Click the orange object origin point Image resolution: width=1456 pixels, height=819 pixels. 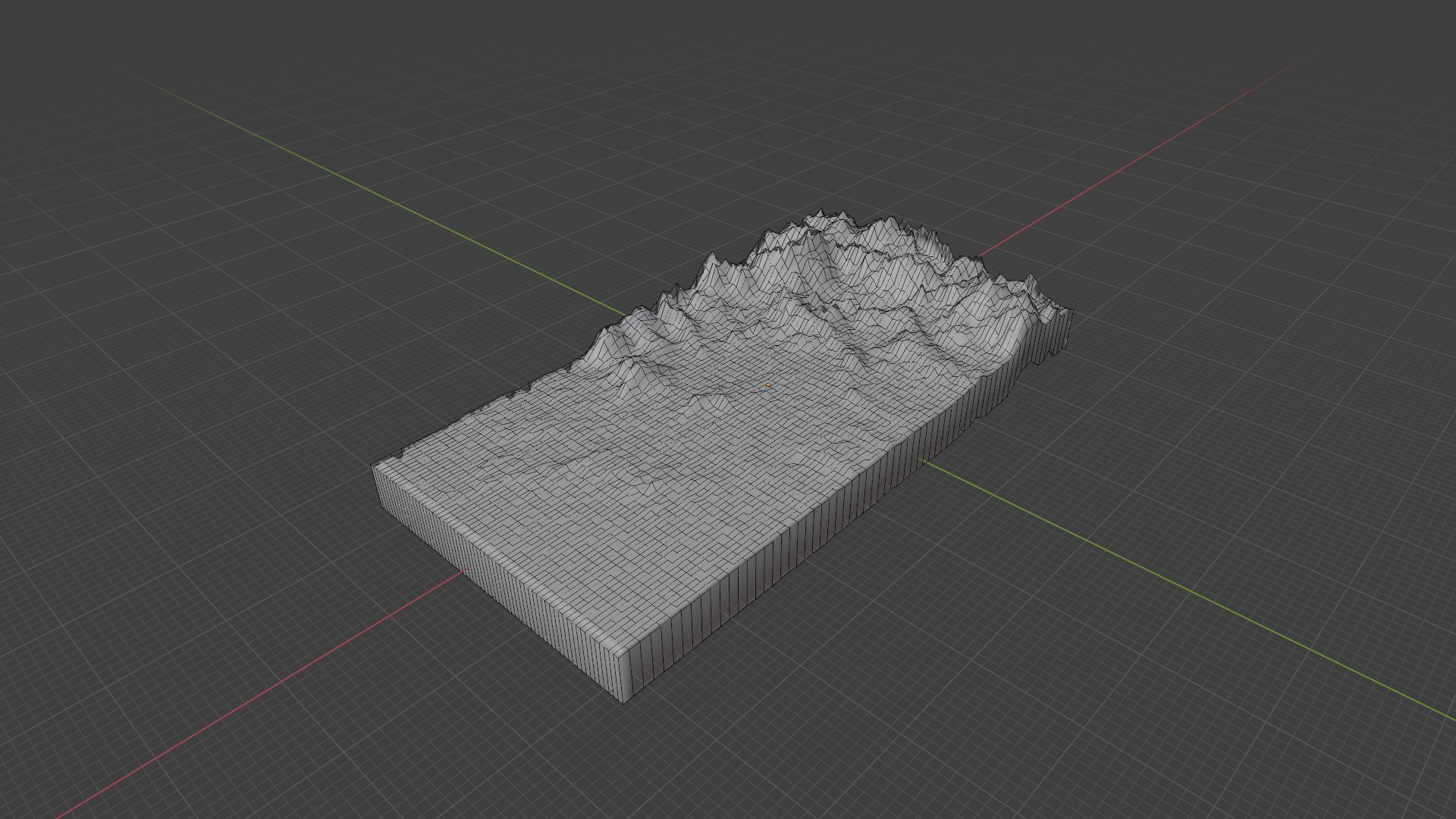click(x=768, y=385)
